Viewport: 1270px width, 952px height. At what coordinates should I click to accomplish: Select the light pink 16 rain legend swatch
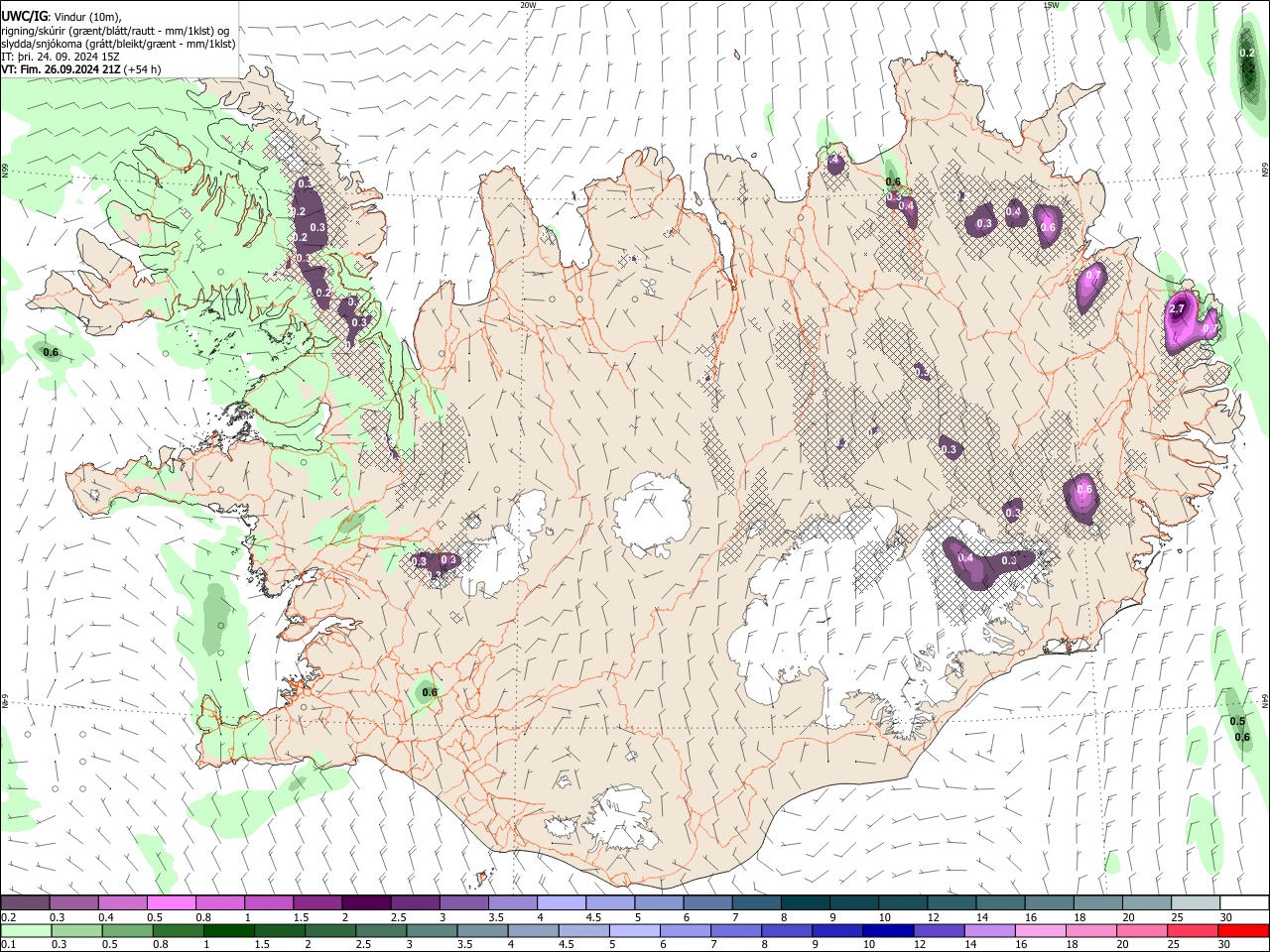1040,930
